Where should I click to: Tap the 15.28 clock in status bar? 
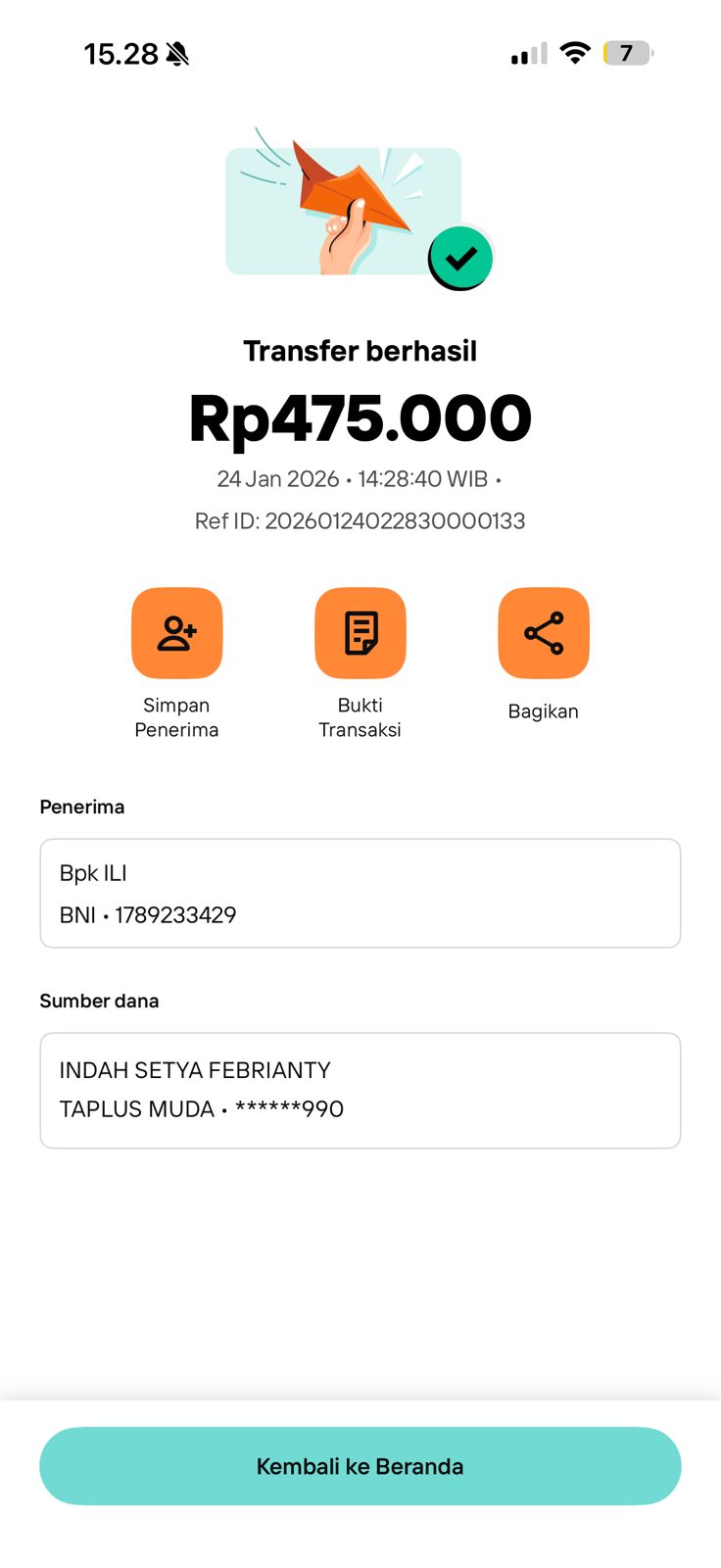click(120, 54)
